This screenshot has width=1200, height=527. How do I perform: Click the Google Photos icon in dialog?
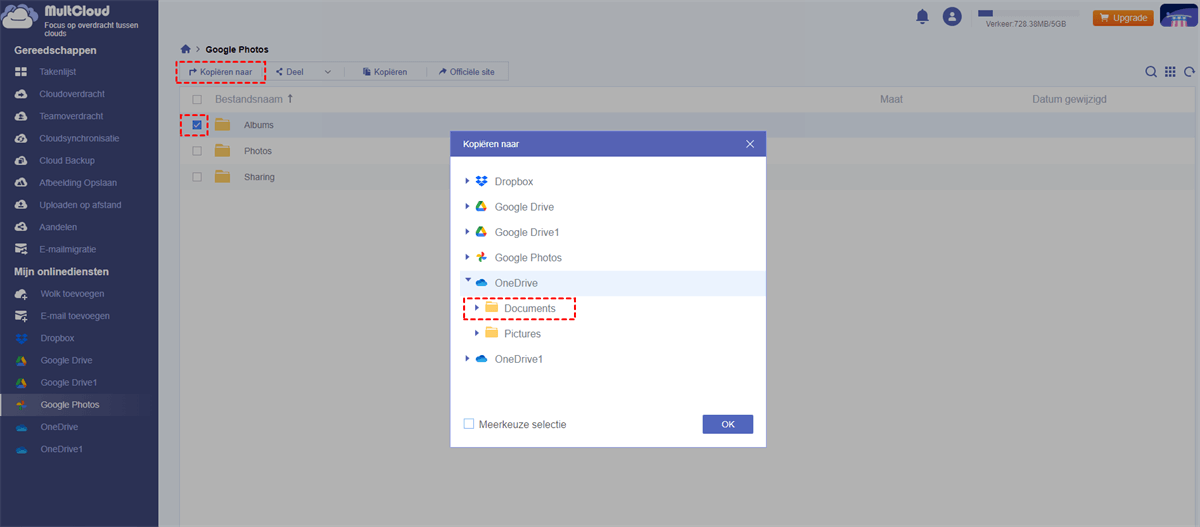(481, 257)
